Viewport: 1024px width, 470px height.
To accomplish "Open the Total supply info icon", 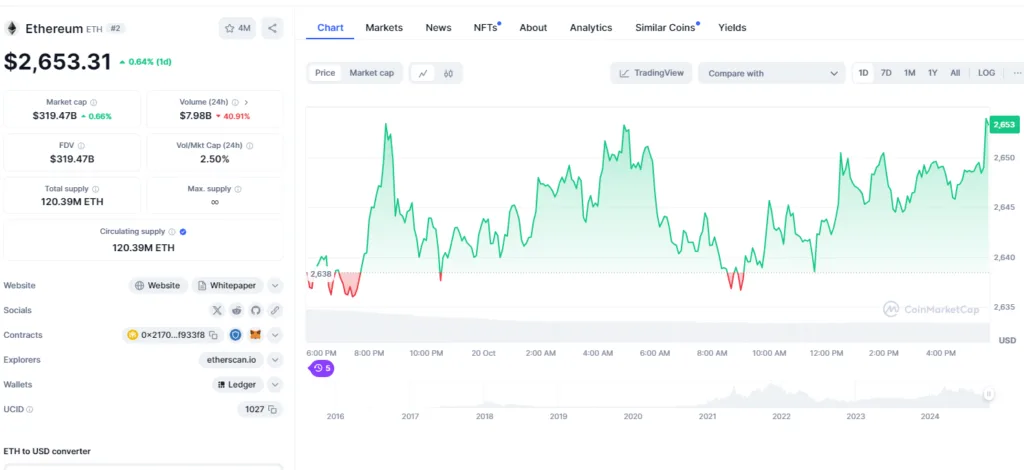I will coord(95,189).
